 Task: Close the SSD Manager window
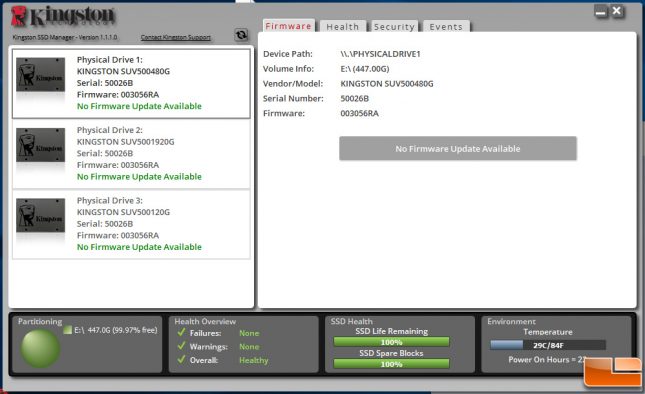[617, 11]
